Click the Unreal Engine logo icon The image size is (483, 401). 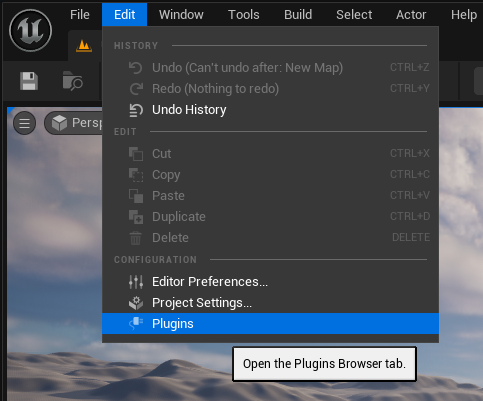[x=30, y=30]
